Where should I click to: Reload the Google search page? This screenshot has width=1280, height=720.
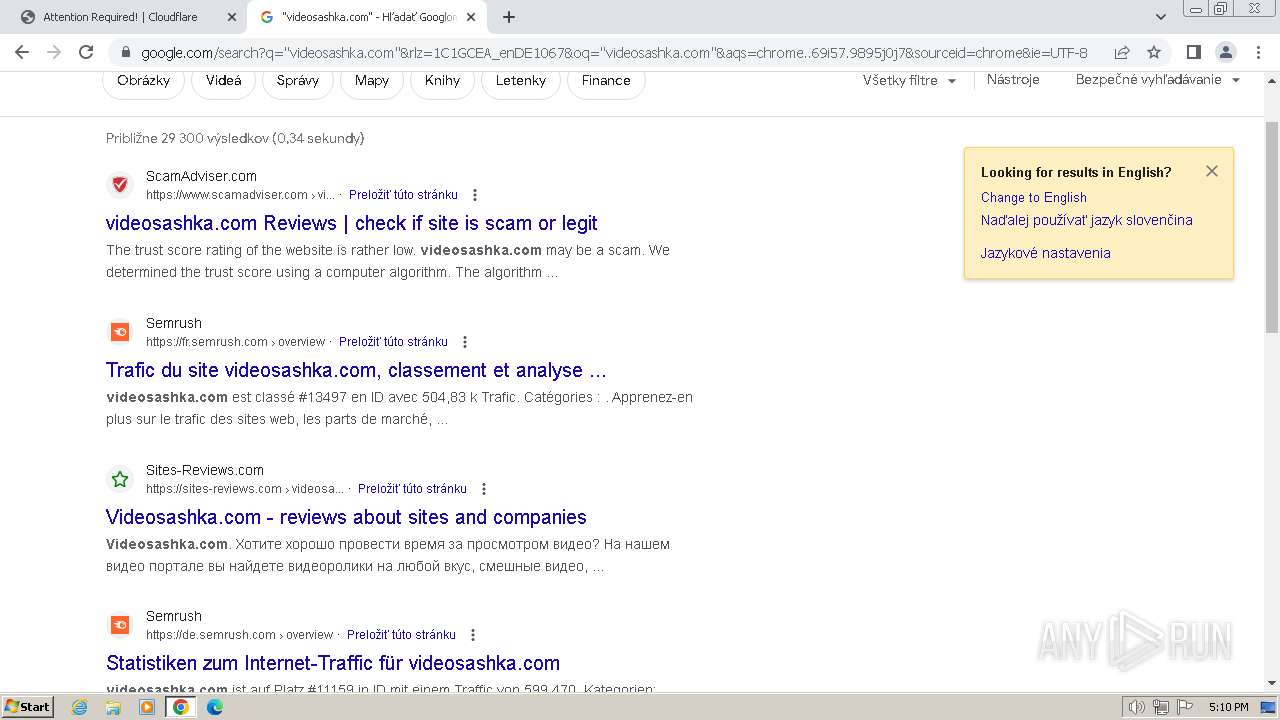click(x=86, y=52)
